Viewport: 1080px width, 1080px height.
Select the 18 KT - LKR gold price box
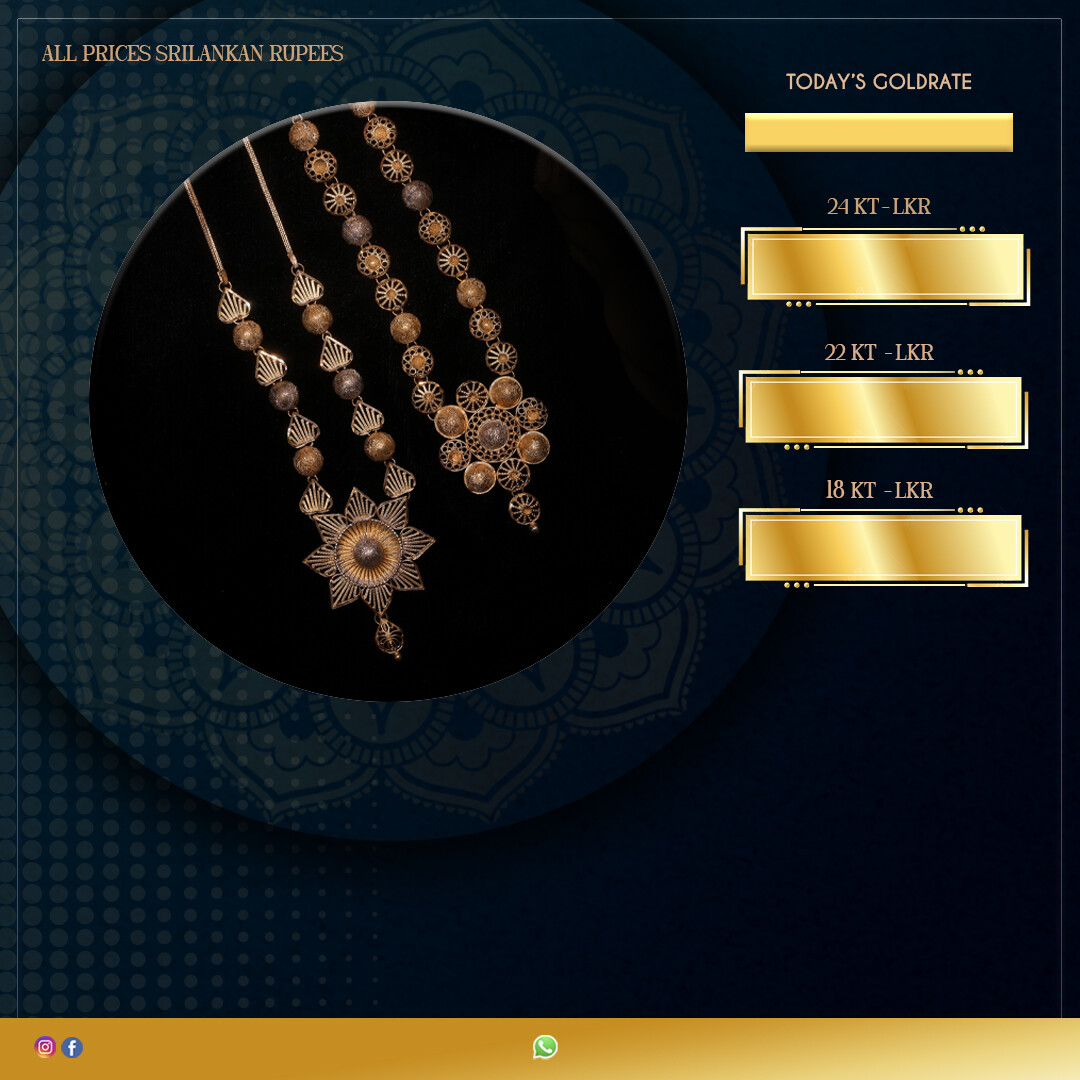[x=884, y=548]
